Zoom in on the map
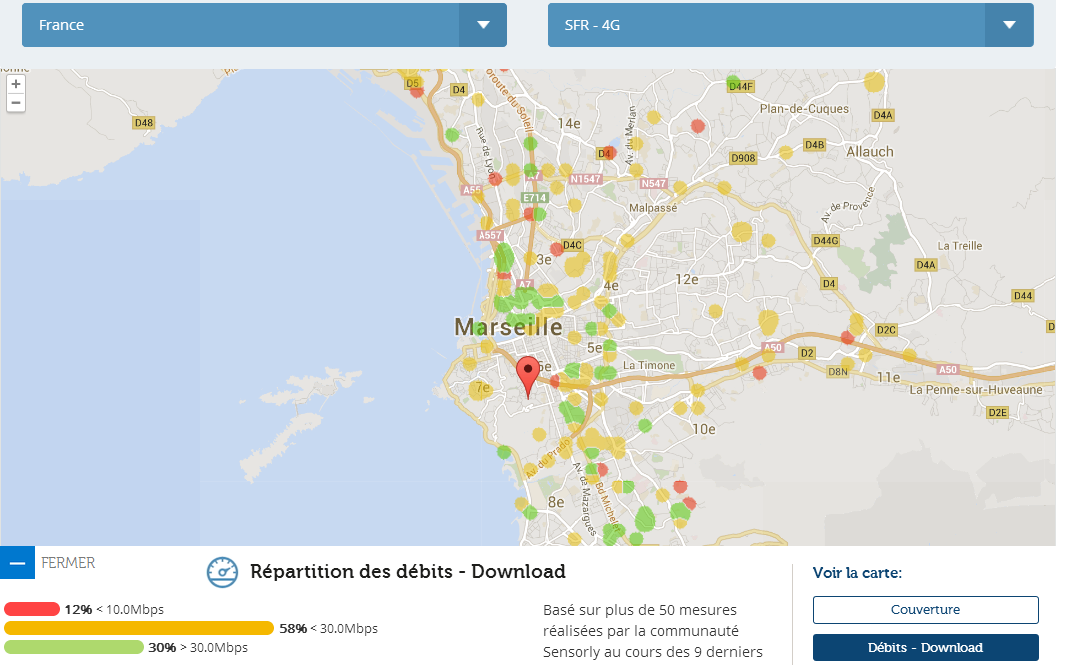This screenshot has height=665, width=1068. pos(16,84)
